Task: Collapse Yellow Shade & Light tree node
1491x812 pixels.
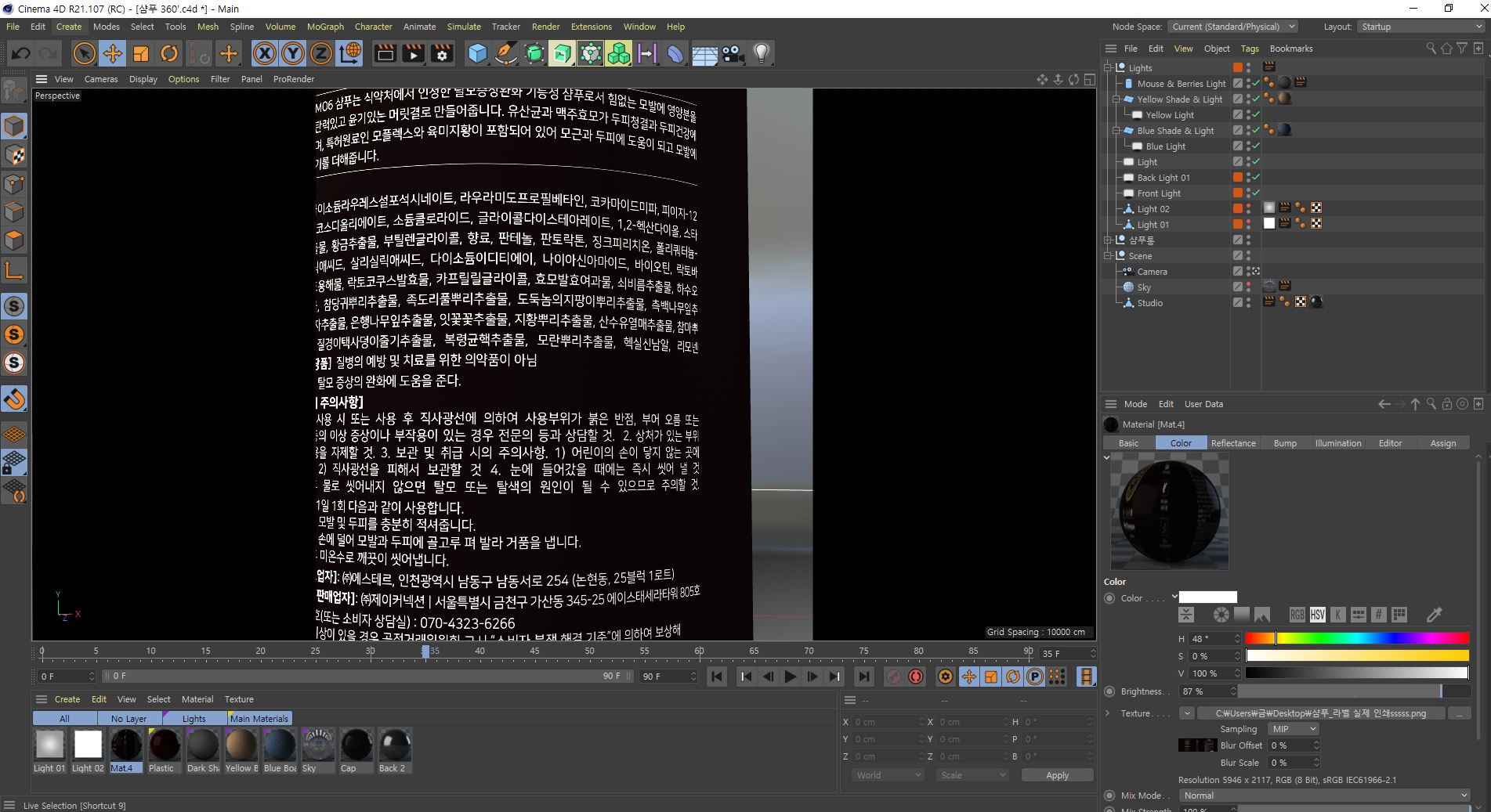Action: click(x=1117, y=99)
